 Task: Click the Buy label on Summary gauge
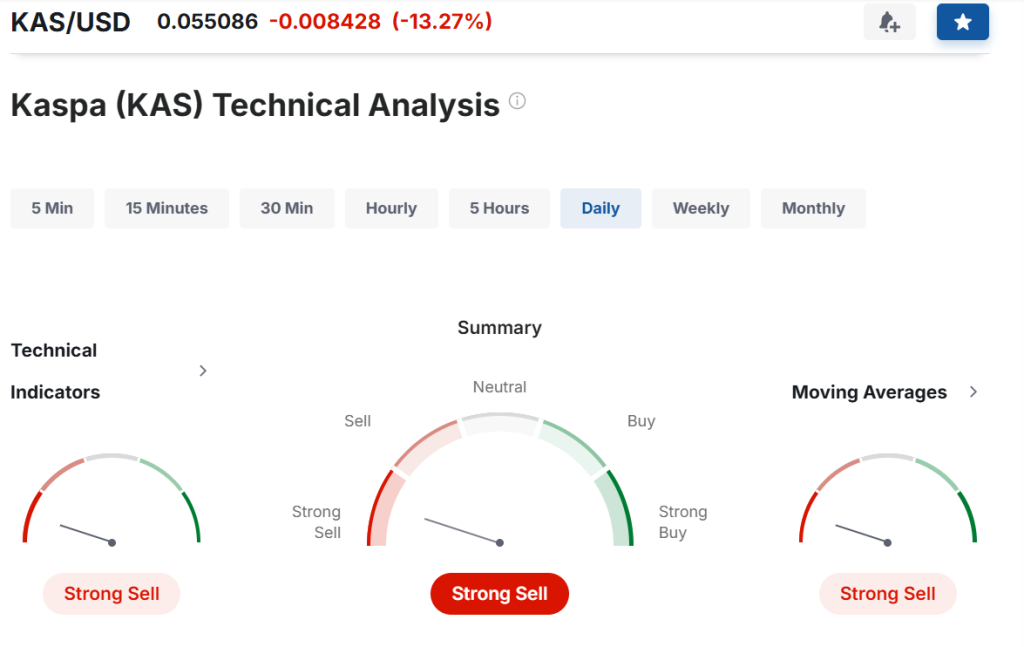[x=641, y=421]
